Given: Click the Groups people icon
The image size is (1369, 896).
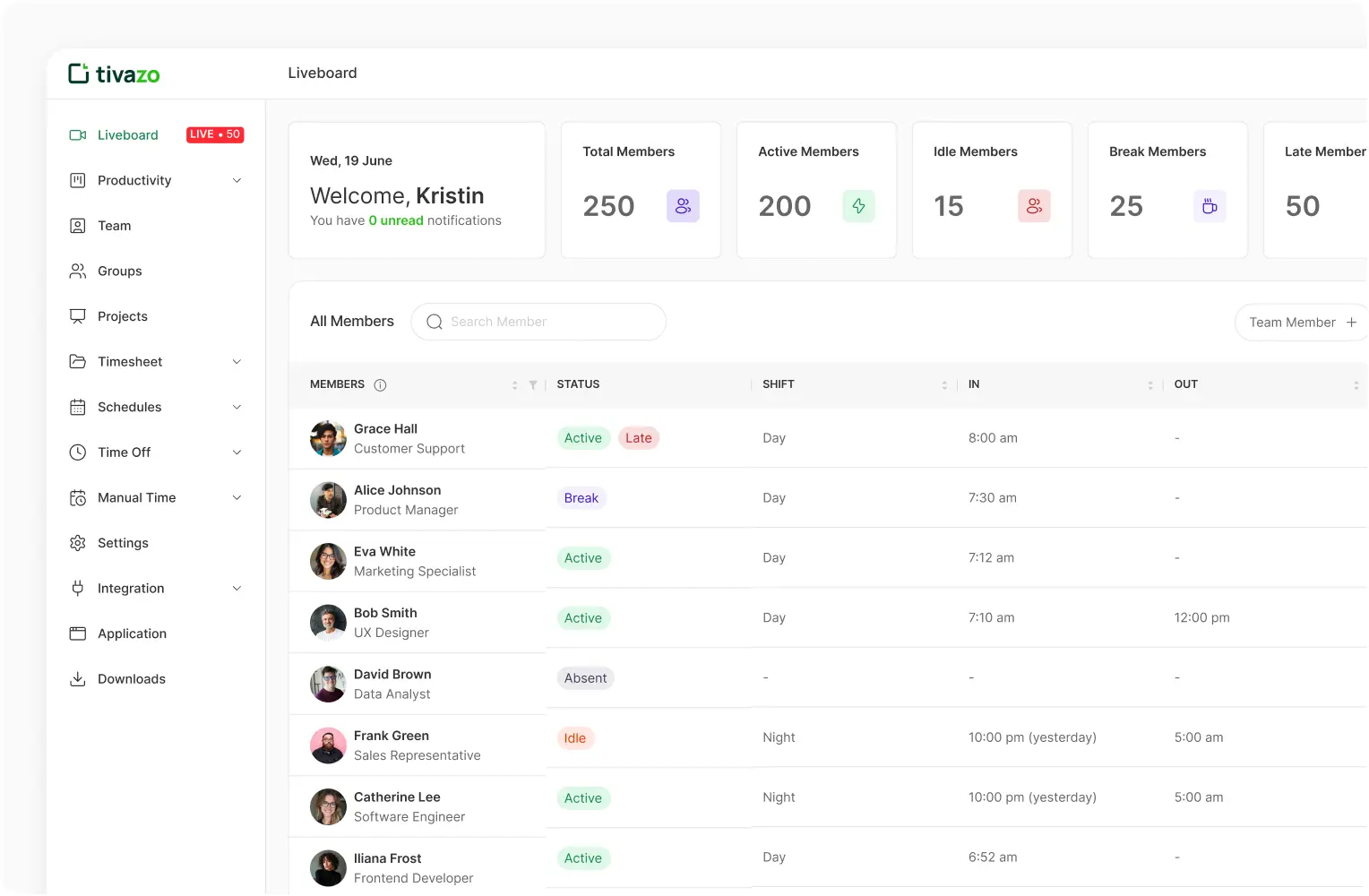Looking at the screenshot, I should pyautogui.click(x=78, y=271).
